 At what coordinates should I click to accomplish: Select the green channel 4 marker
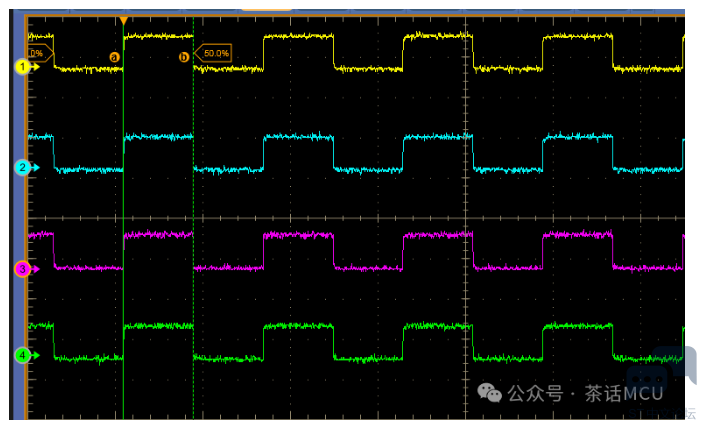pyautogui.click(x=21, y=354)
